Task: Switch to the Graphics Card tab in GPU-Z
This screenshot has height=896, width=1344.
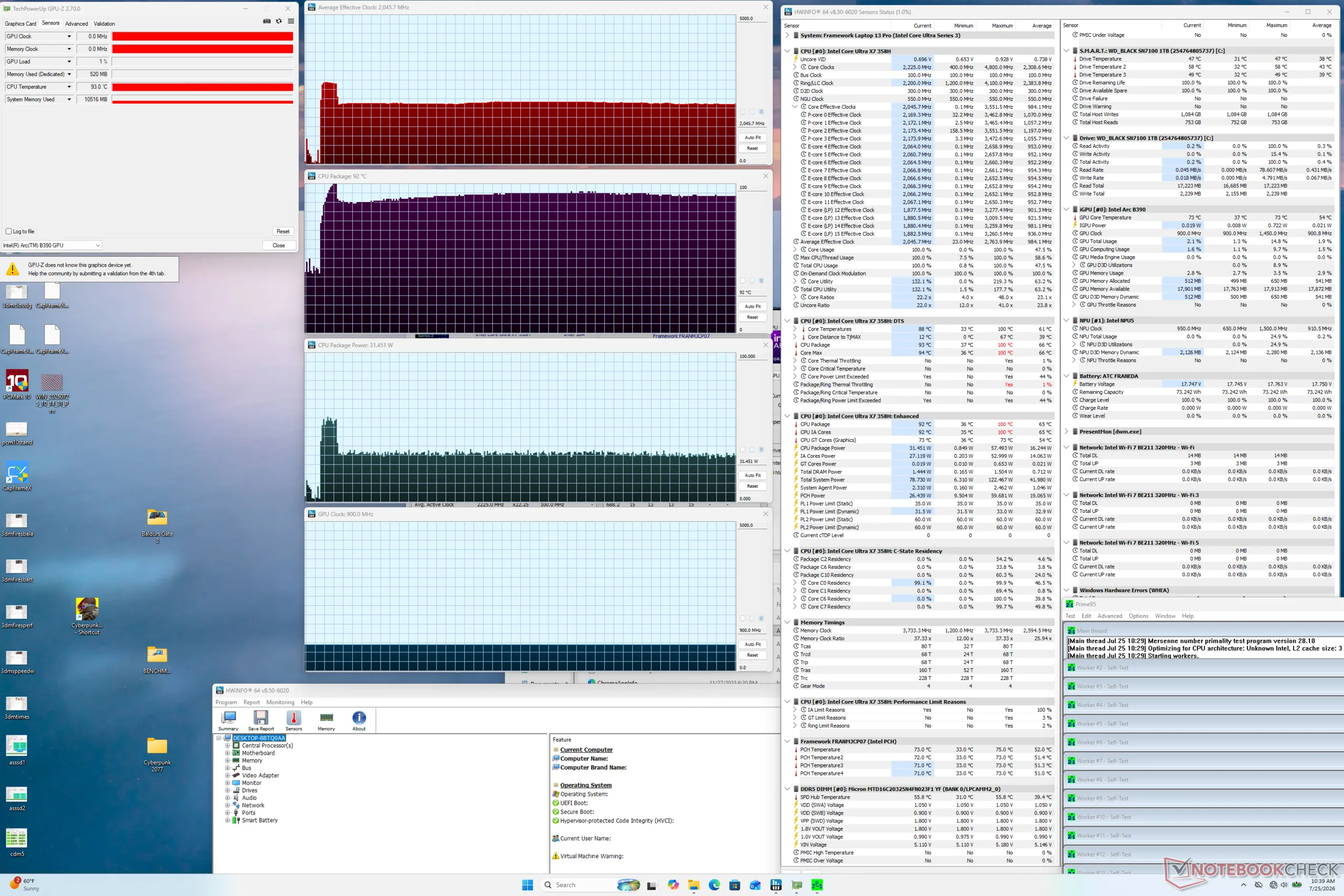Action: click(x=20, y=24)
